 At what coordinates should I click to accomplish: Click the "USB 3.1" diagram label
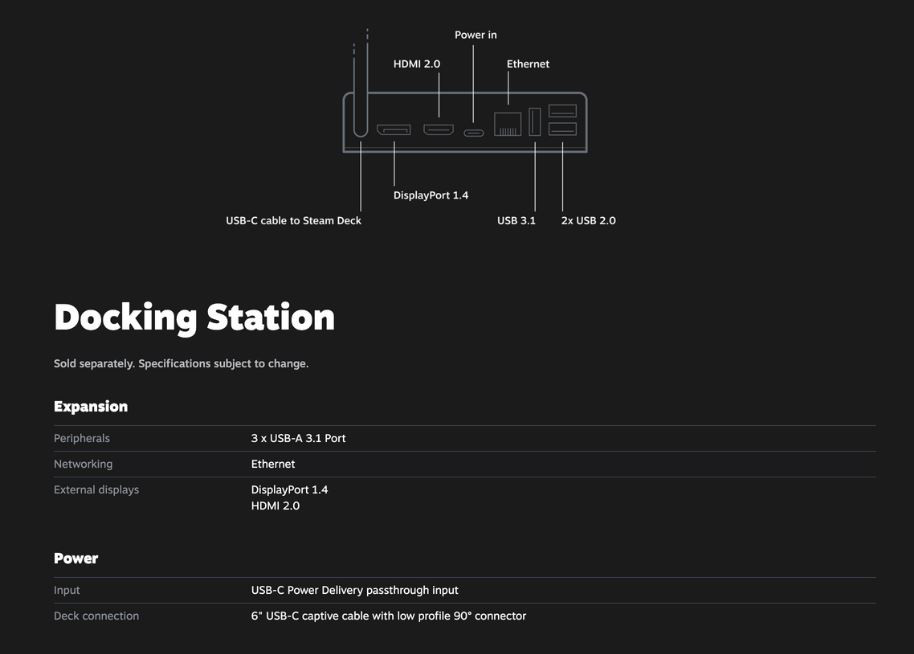516,220
